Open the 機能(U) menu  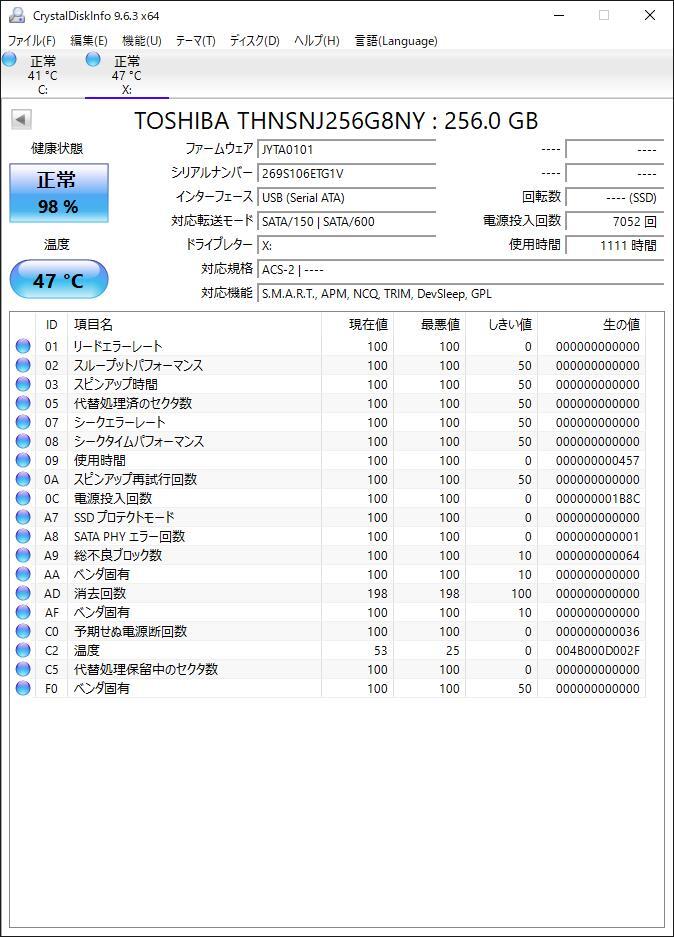click(142, 41)
